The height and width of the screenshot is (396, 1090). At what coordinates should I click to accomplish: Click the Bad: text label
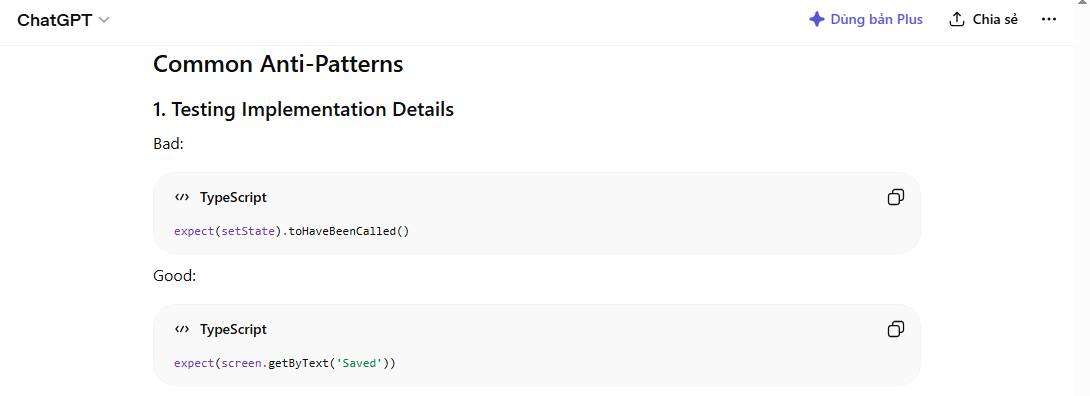168,144
